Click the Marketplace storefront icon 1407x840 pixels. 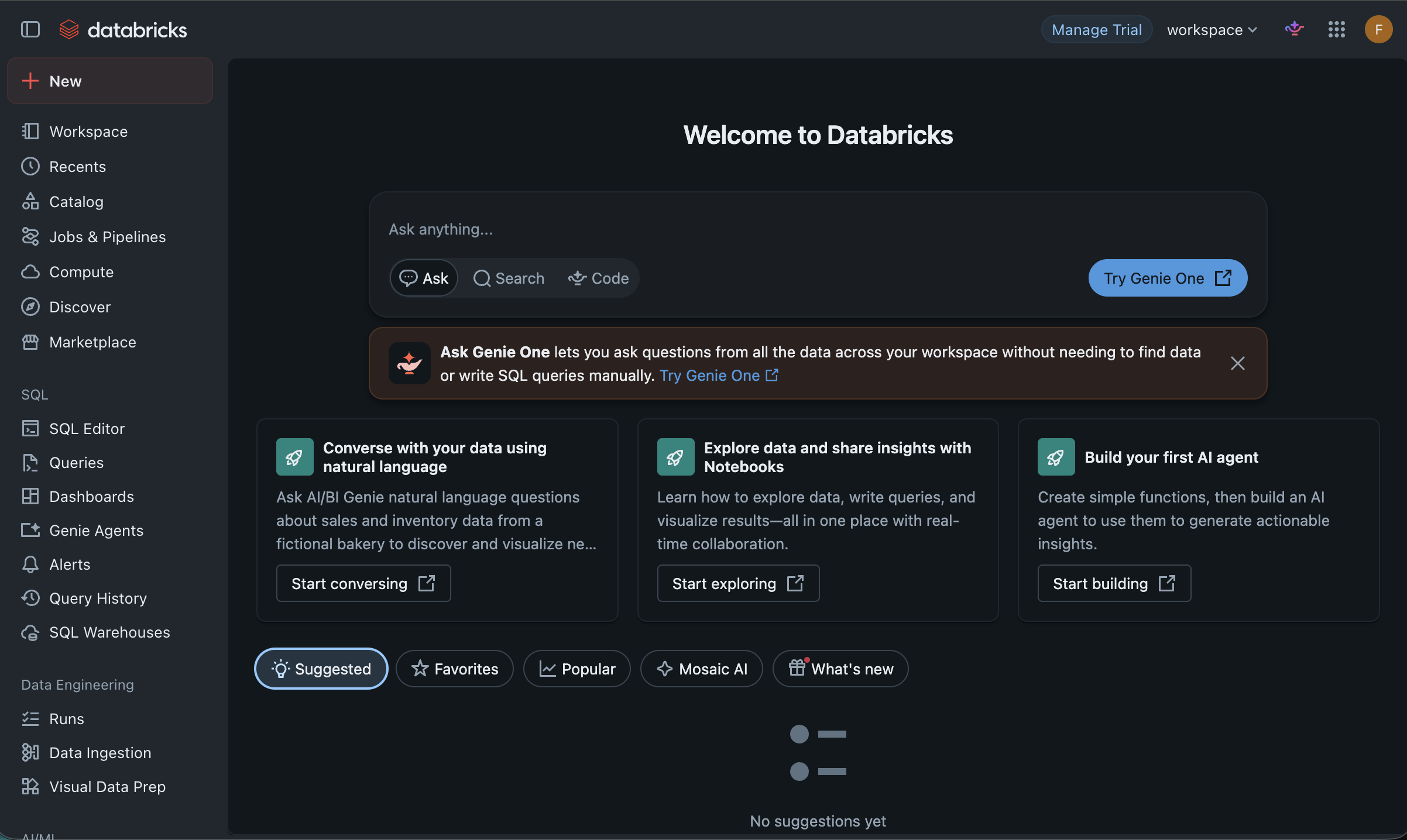[x=30, y=342]
